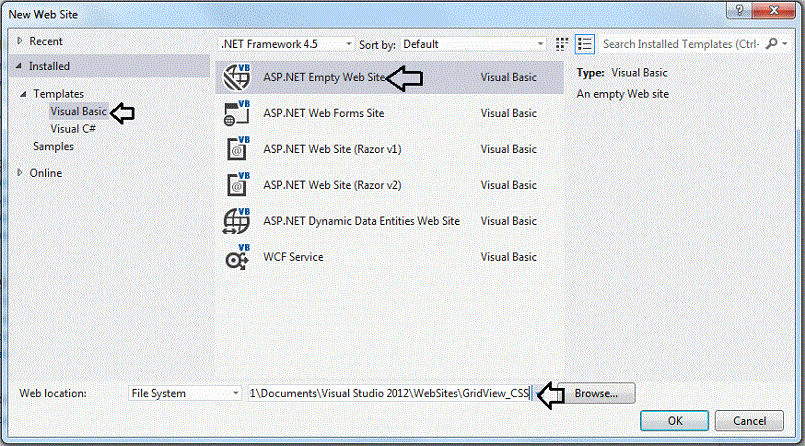Click the Cancel button
805x446 pixels.
pos(749,421)
